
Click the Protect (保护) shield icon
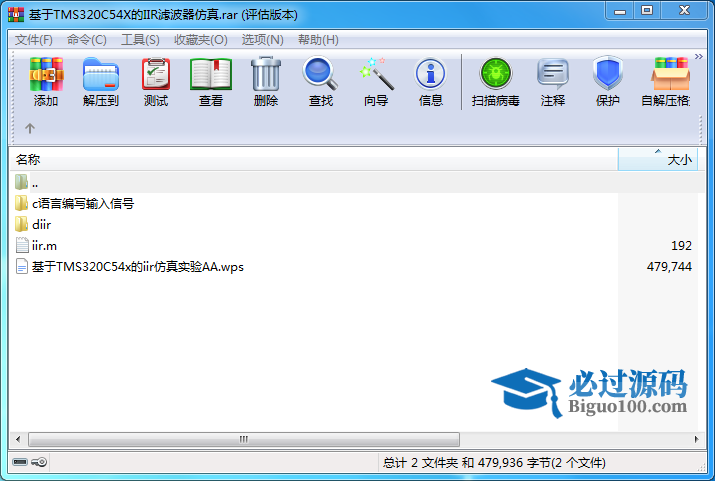click(x=608, y=82)
